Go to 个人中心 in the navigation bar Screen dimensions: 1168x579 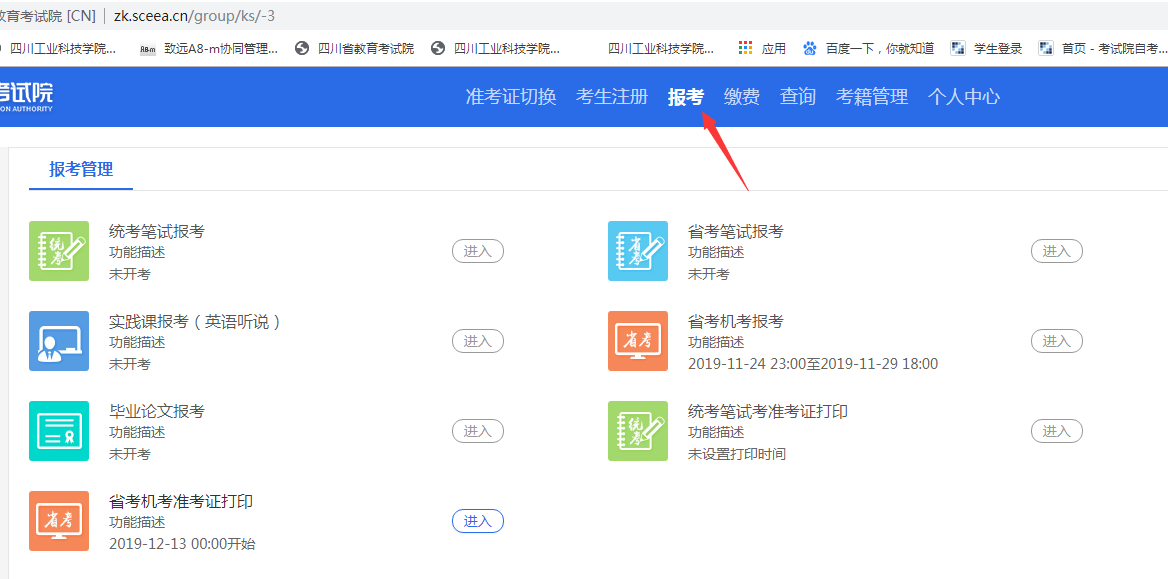964,97
